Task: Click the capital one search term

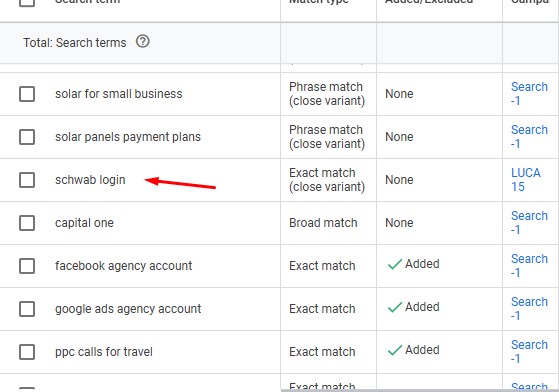Action: [x=84, y=223]
